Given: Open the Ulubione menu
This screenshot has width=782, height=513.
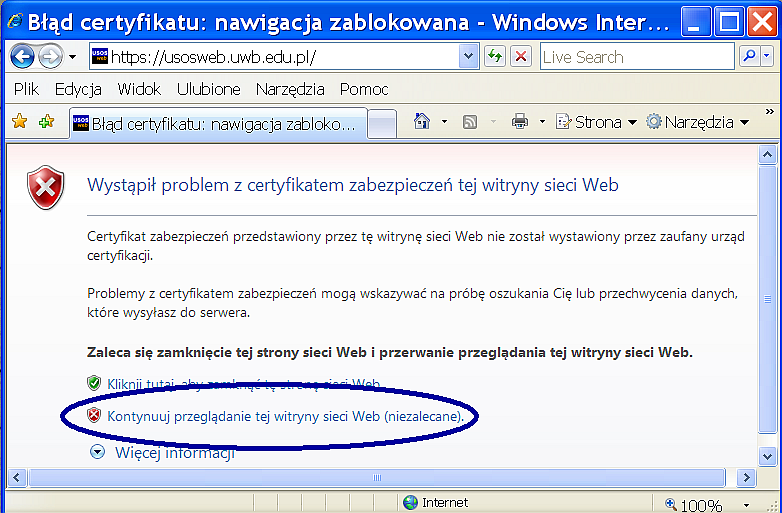Looking at the screenshot, I should click(x=208, y=89).
